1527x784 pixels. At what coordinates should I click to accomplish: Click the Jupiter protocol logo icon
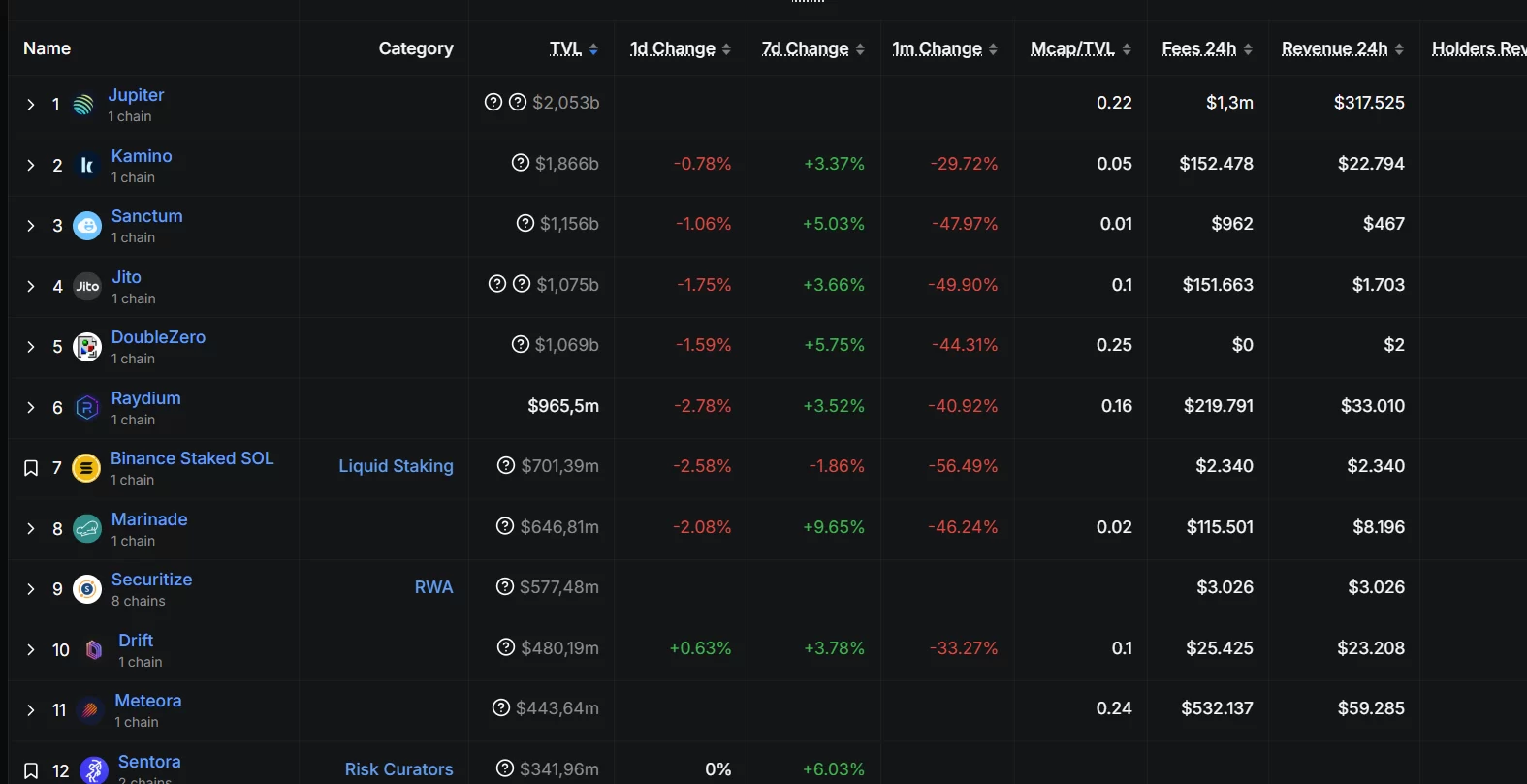(x=83, y=105)
